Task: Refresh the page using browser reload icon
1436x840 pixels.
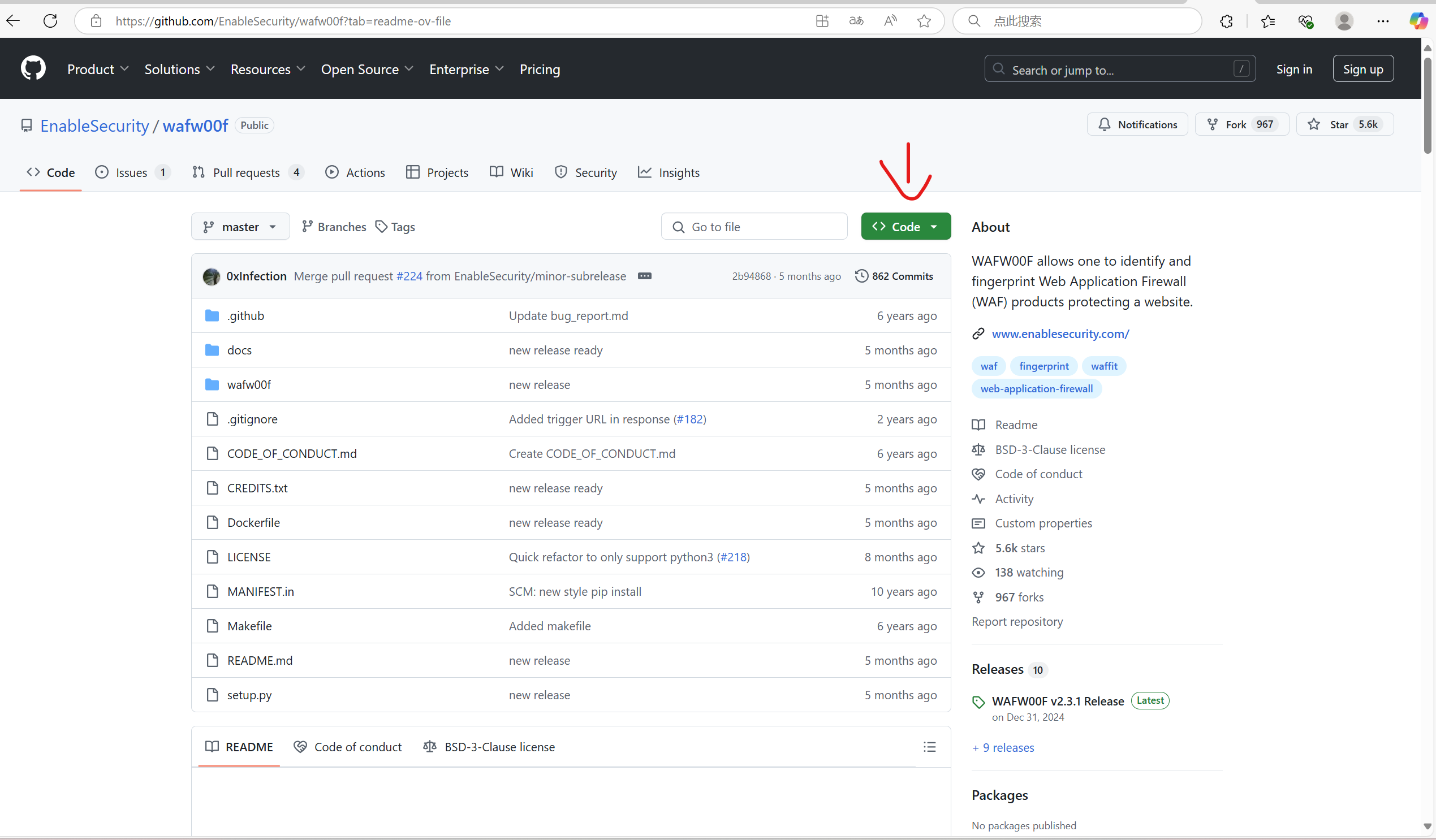Action: 50,21
